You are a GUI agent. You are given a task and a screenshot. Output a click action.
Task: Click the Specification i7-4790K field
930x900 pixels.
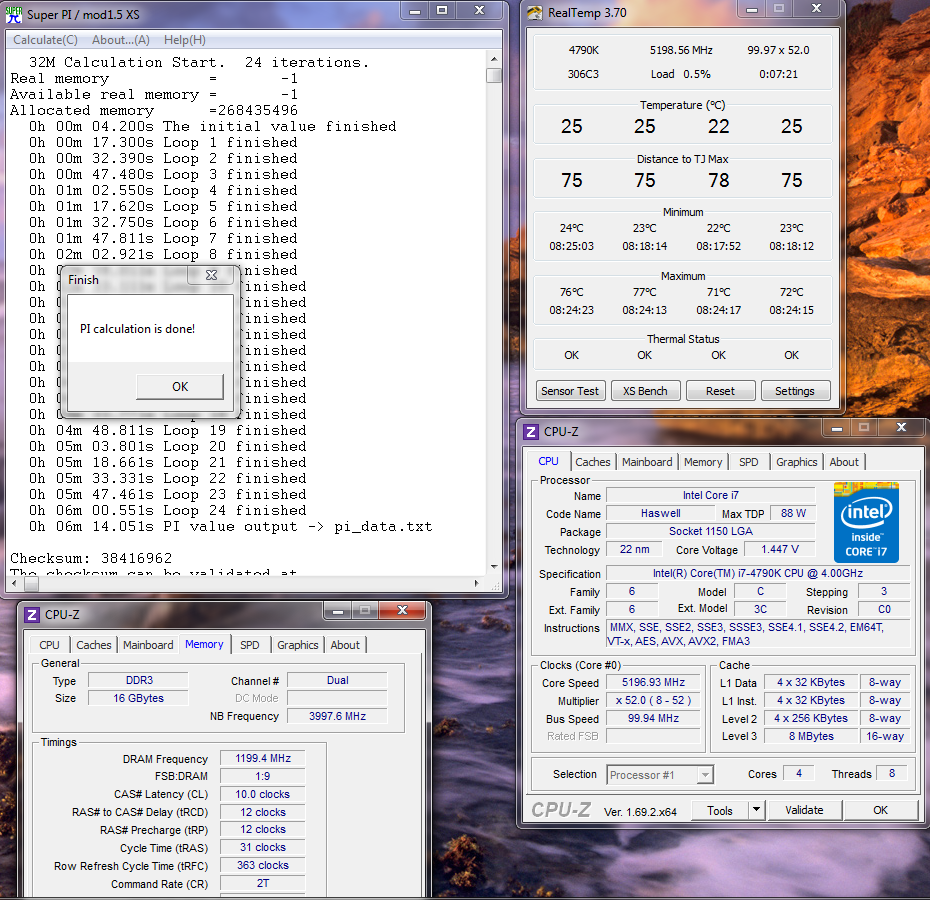coord(757,573)
